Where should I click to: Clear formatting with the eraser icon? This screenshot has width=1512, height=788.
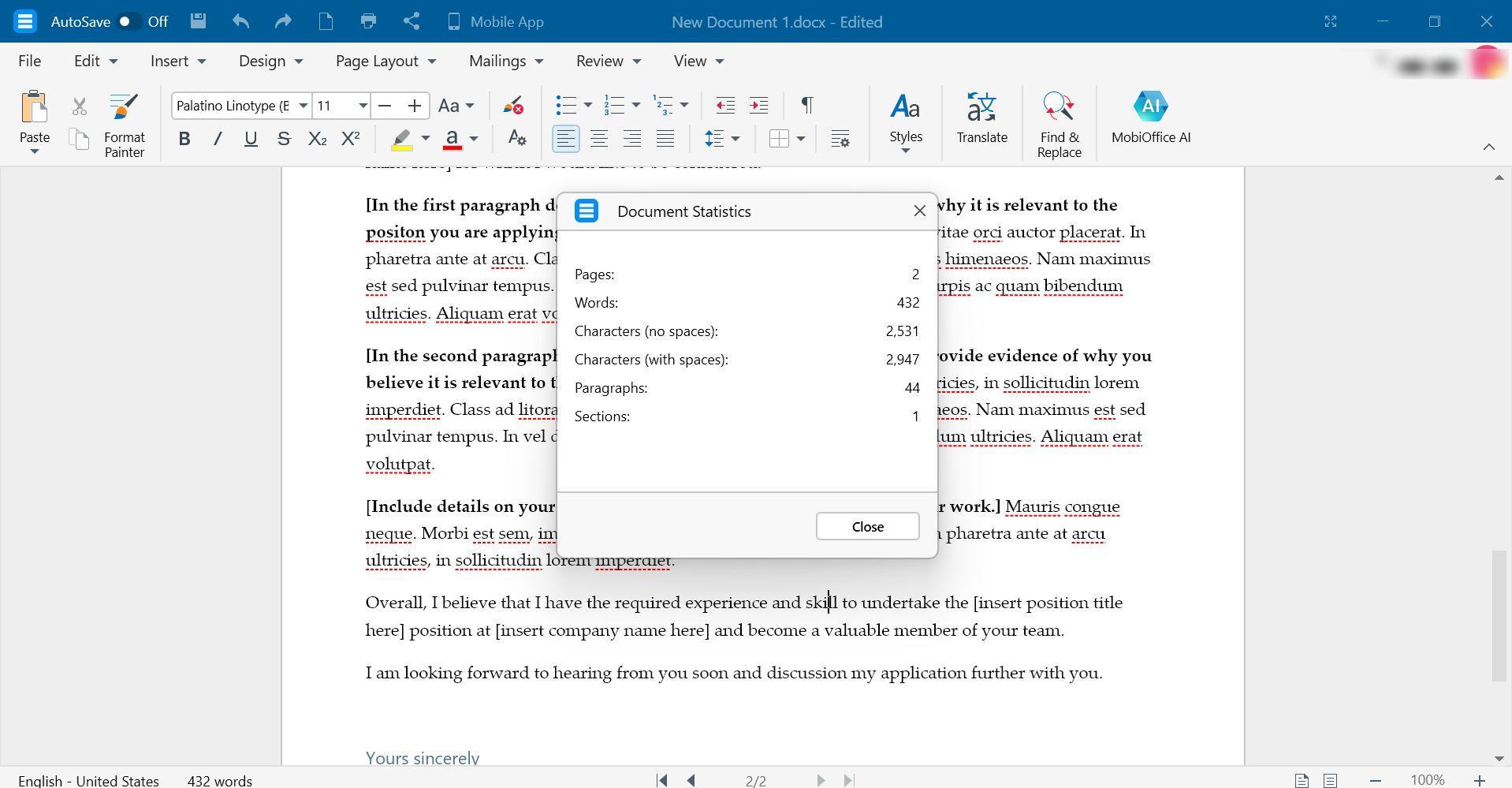coord(514,106)
